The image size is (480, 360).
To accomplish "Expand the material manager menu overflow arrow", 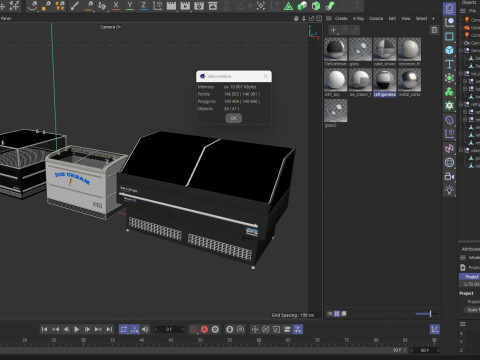I will tap(433, 18).
